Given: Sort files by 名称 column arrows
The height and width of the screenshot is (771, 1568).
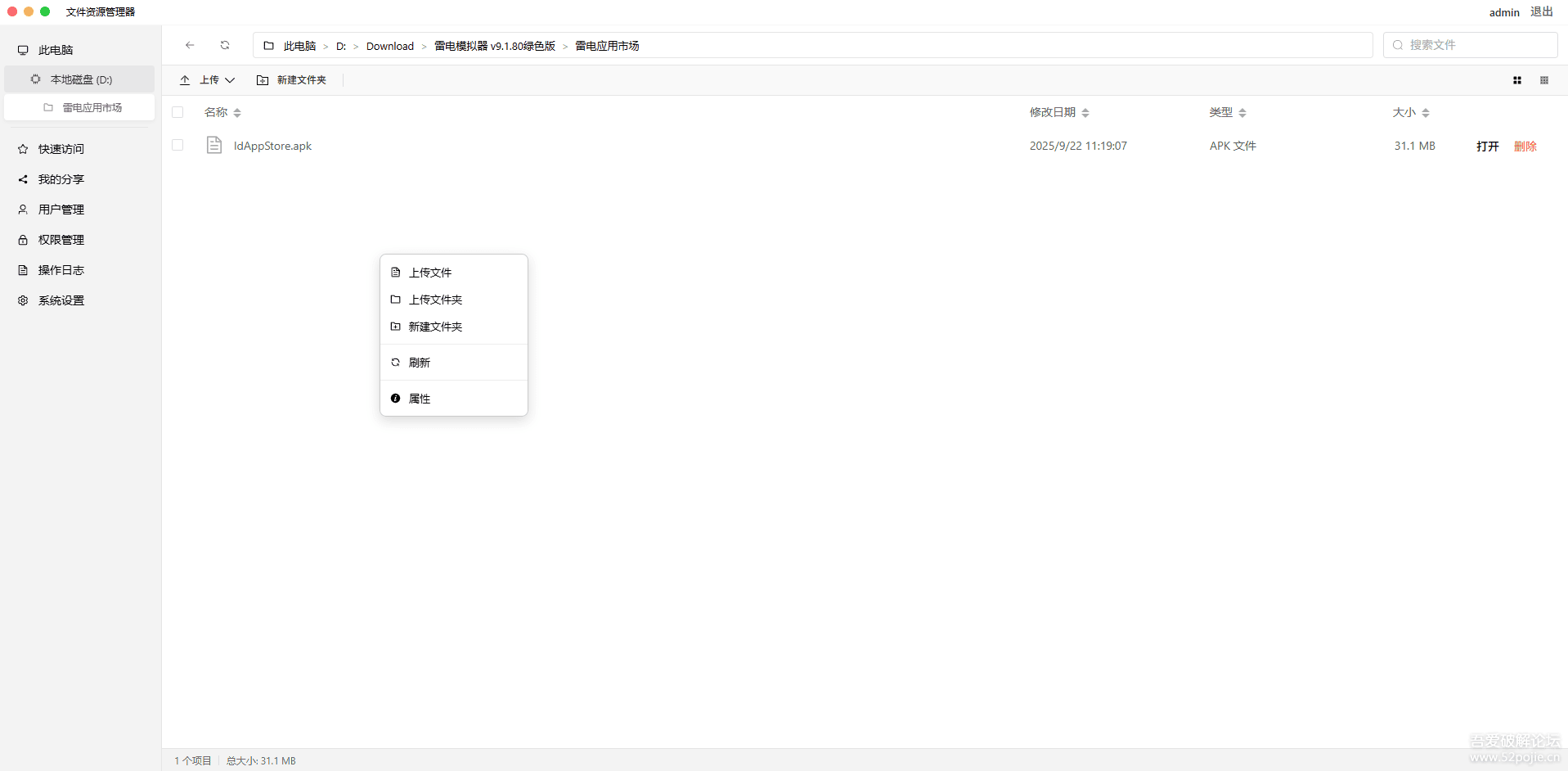Looking at the screenshot, I should coord(237,113).
